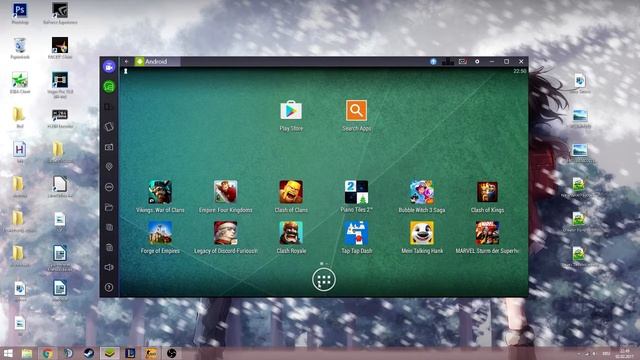Switch to BlueStacks taskbar button
640x360 pixels.
109,353
